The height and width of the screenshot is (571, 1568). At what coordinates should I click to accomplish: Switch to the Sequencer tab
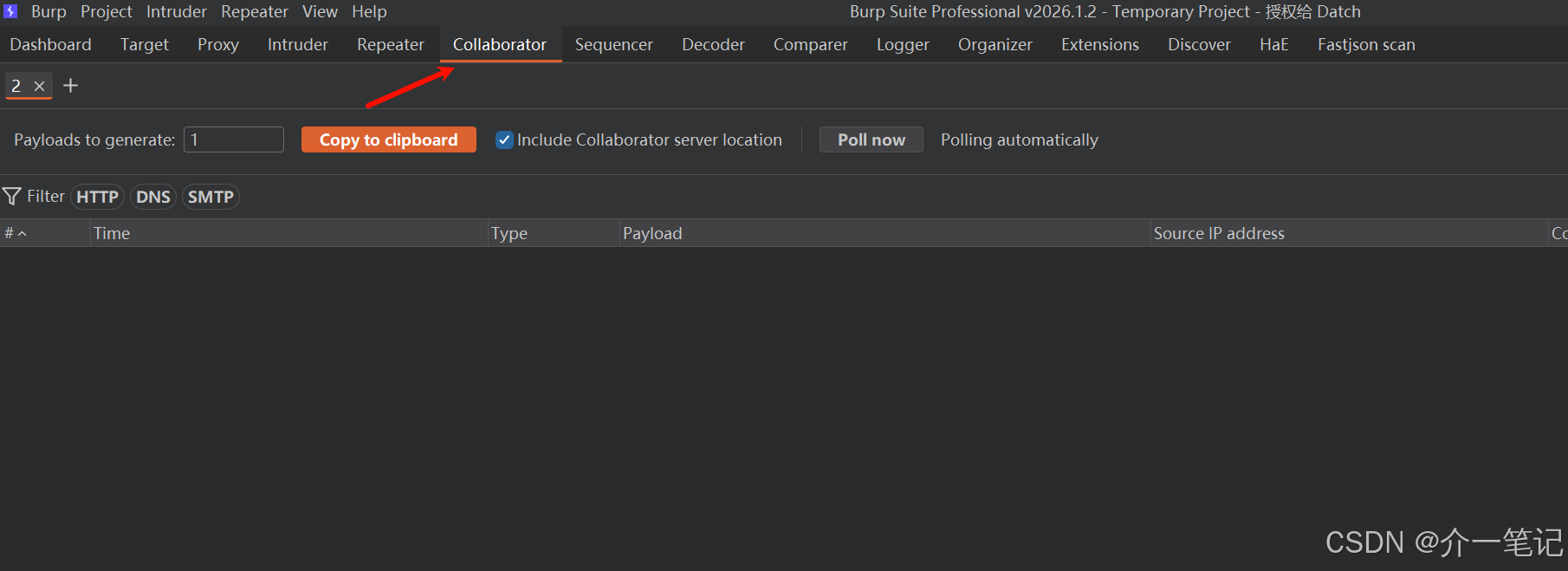pos(614,44)
